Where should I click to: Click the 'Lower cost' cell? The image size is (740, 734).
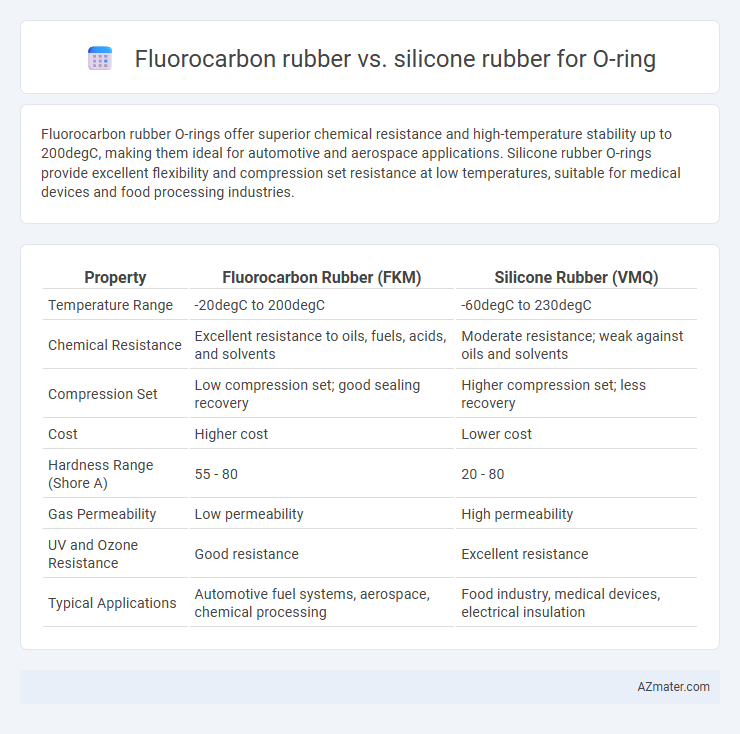pyautogui.click(x=496, y=434)
